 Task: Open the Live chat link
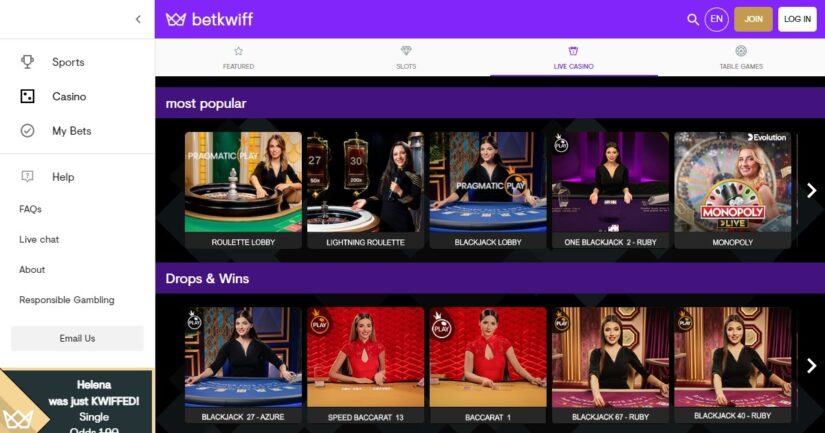tap(39, 239)
